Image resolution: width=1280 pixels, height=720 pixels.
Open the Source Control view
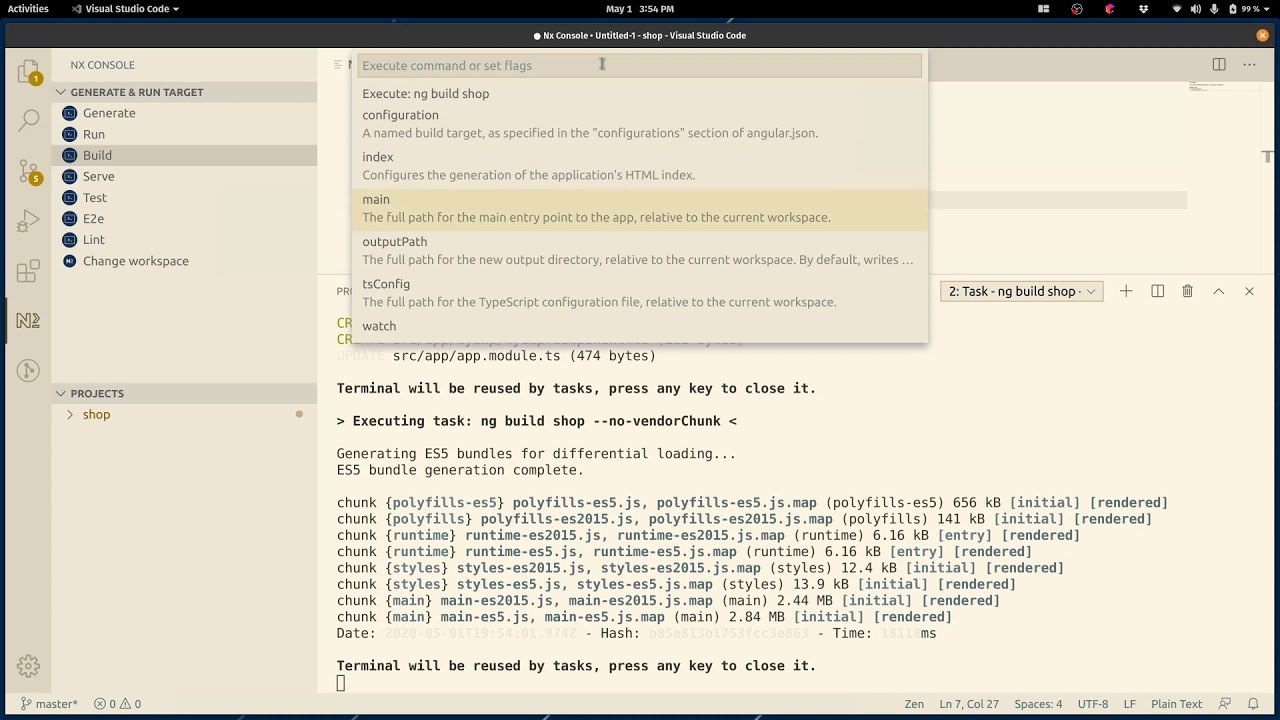point(28,171)
